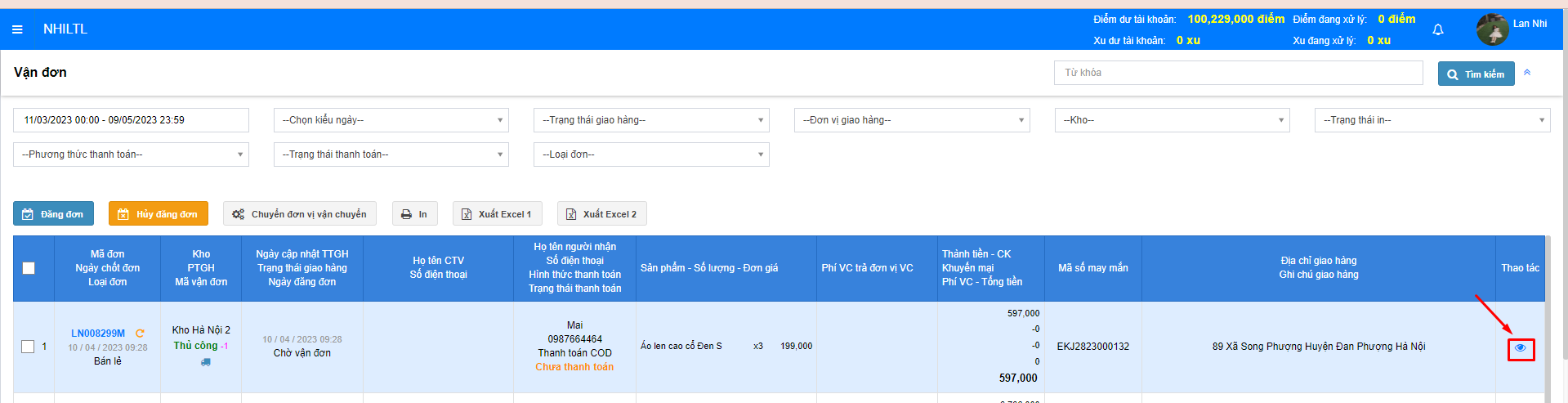This screenshot has height=403, width=1568.
Task: Click the blue eye icon to view order
Action: coord(1521,348)
